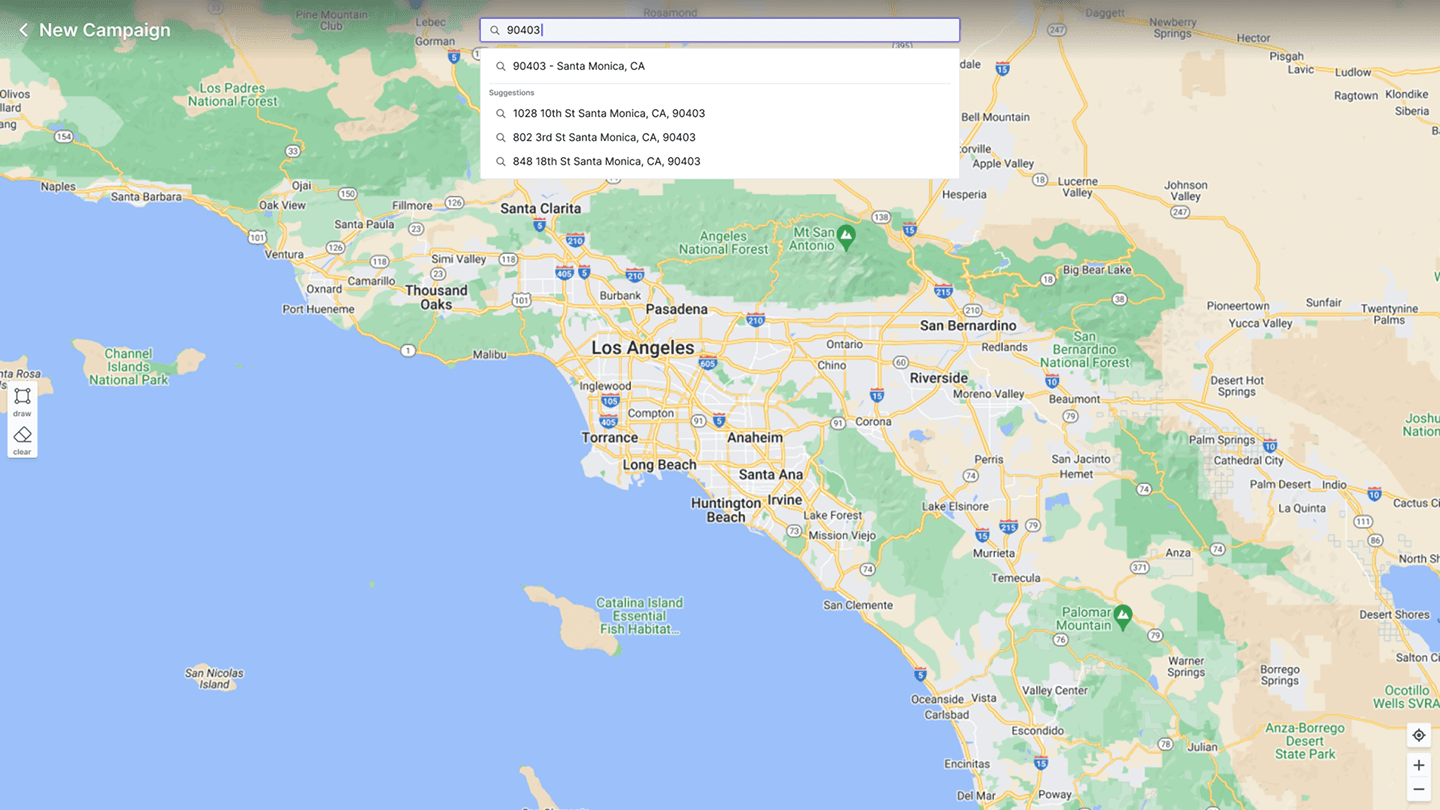Click the Hesperia map label
The width and height of the screenshot is (1440, 810).
pos(964,195)
